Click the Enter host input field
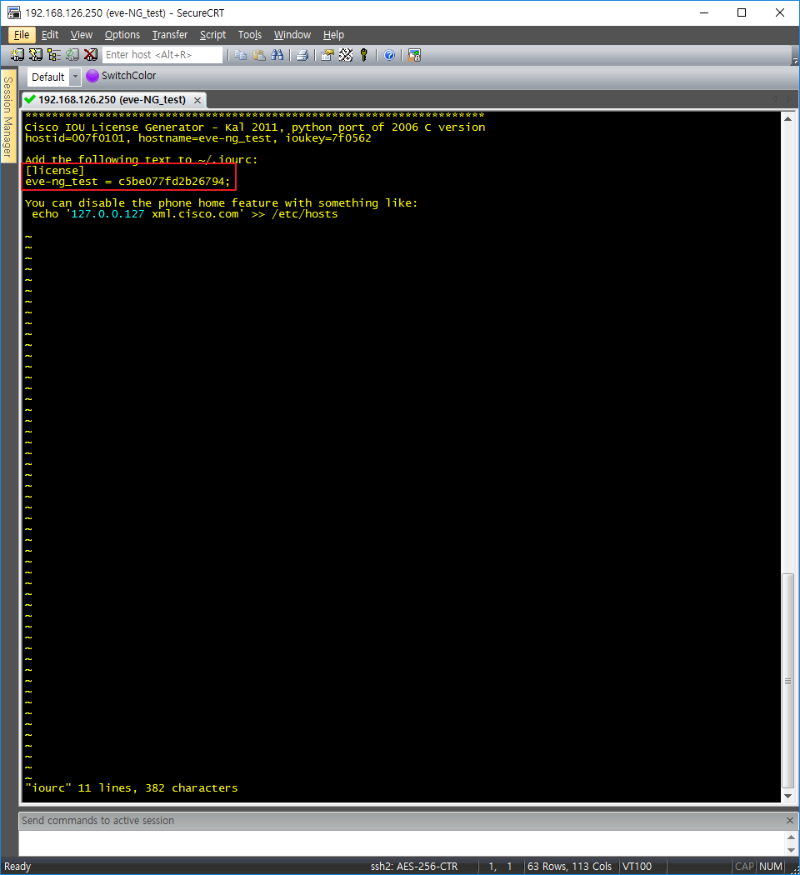The height and width of the screenshot is (875, 800). 162,55
